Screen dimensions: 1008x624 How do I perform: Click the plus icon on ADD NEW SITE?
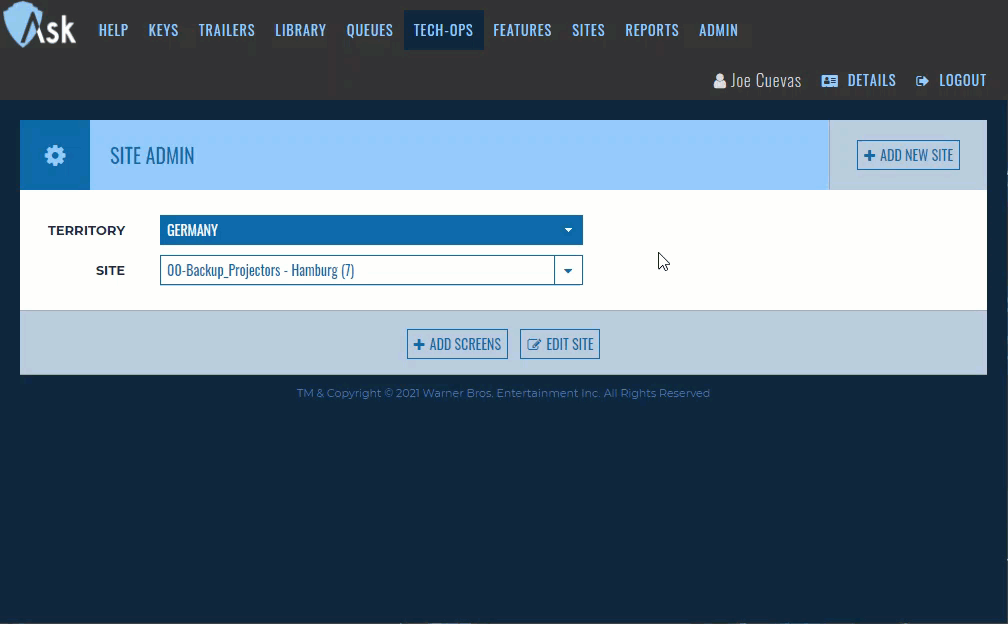pyautogui.click(x=868, y=155)
